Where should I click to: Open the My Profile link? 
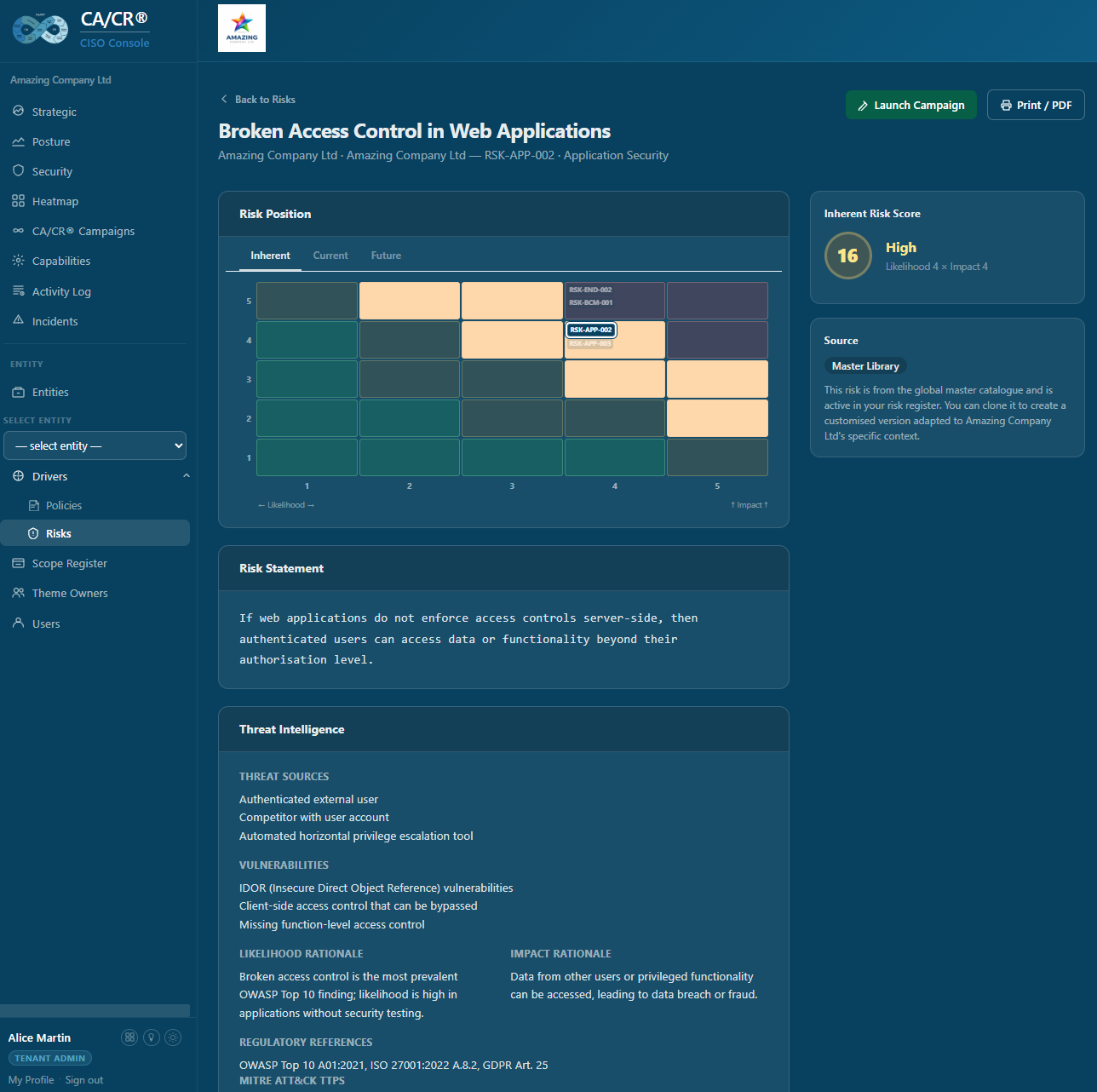tap(31, 1079)
